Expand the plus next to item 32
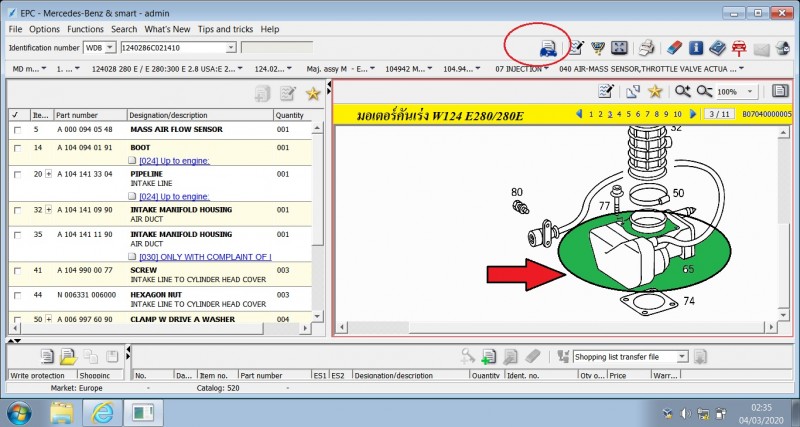The image size is (800, 427). (48, 210)
